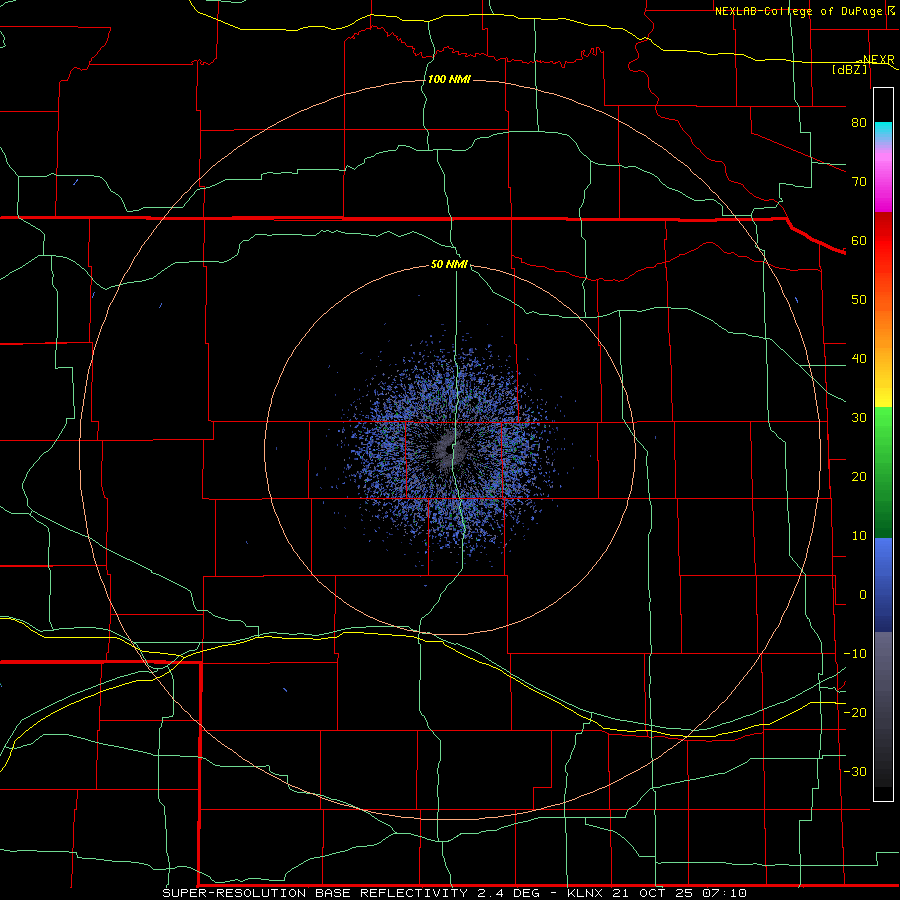Click the -30 value on dBZ scale
Screen dimensions: 900x900
tap(855, 771)
